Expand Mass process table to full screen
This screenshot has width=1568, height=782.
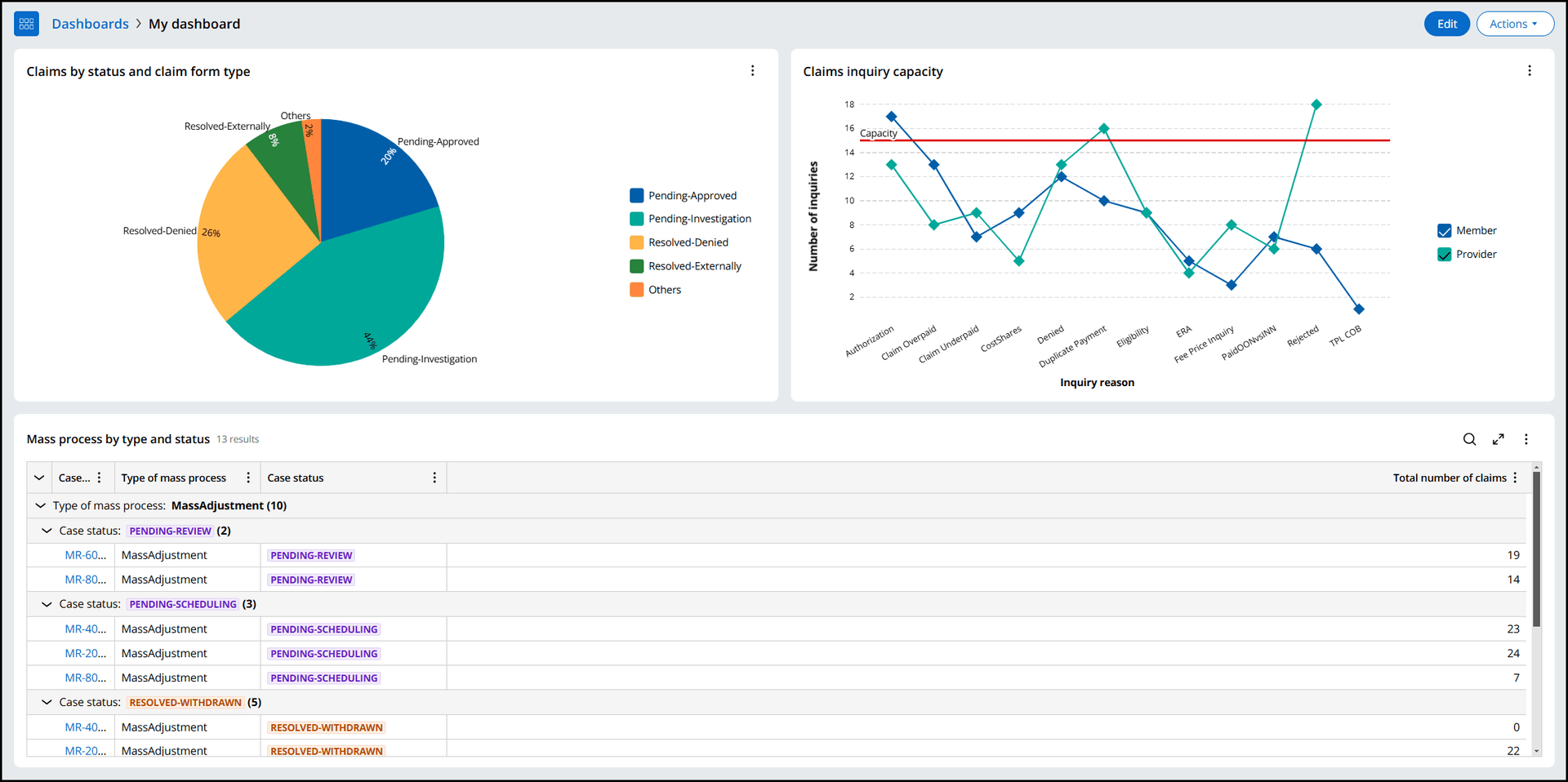1498,439
